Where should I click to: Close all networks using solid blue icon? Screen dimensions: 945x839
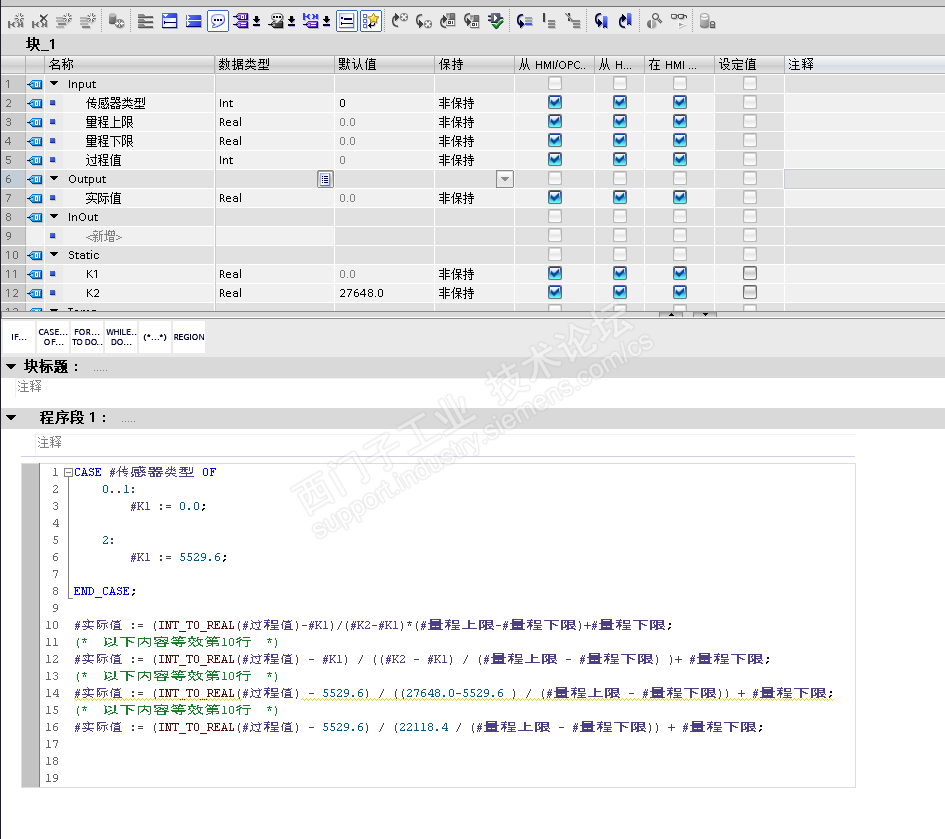tap(193, 22)
